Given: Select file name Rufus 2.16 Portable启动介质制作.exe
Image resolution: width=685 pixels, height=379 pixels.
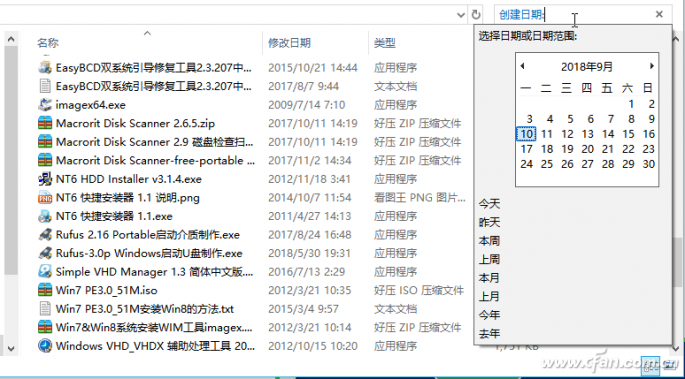Looking at the screenshot, I should click(148, 235).
